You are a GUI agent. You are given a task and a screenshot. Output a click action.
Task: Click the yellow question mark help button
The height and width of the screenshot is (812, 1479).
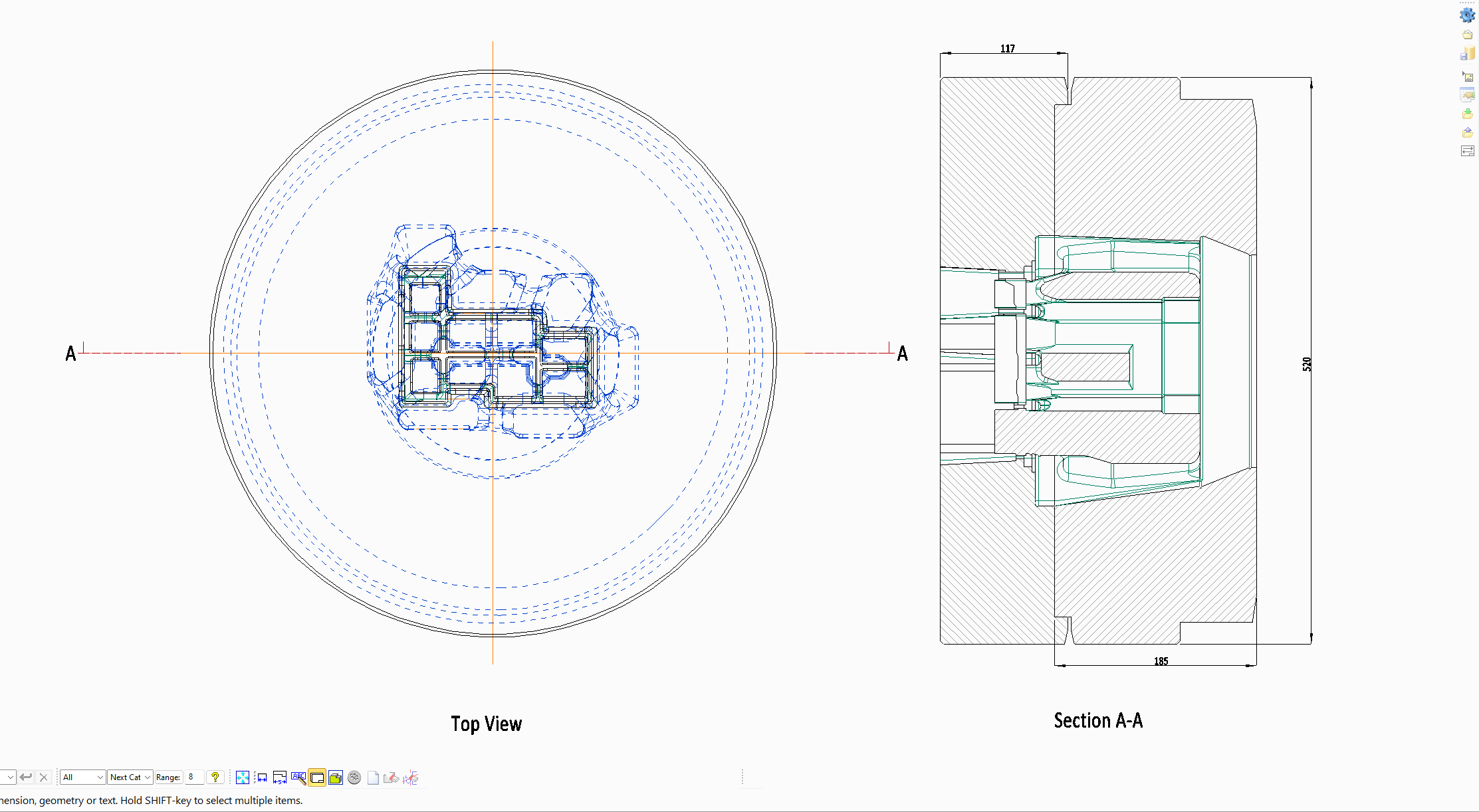click(215, 777)
